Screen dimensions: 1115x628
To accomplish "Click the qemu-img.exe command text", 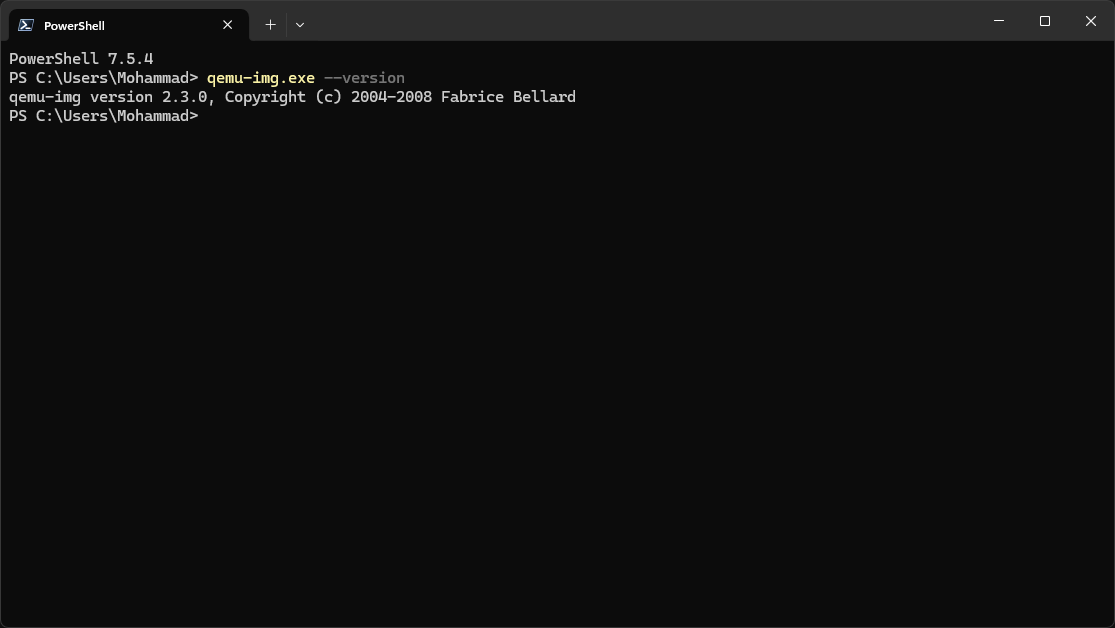I will [260, 78].
